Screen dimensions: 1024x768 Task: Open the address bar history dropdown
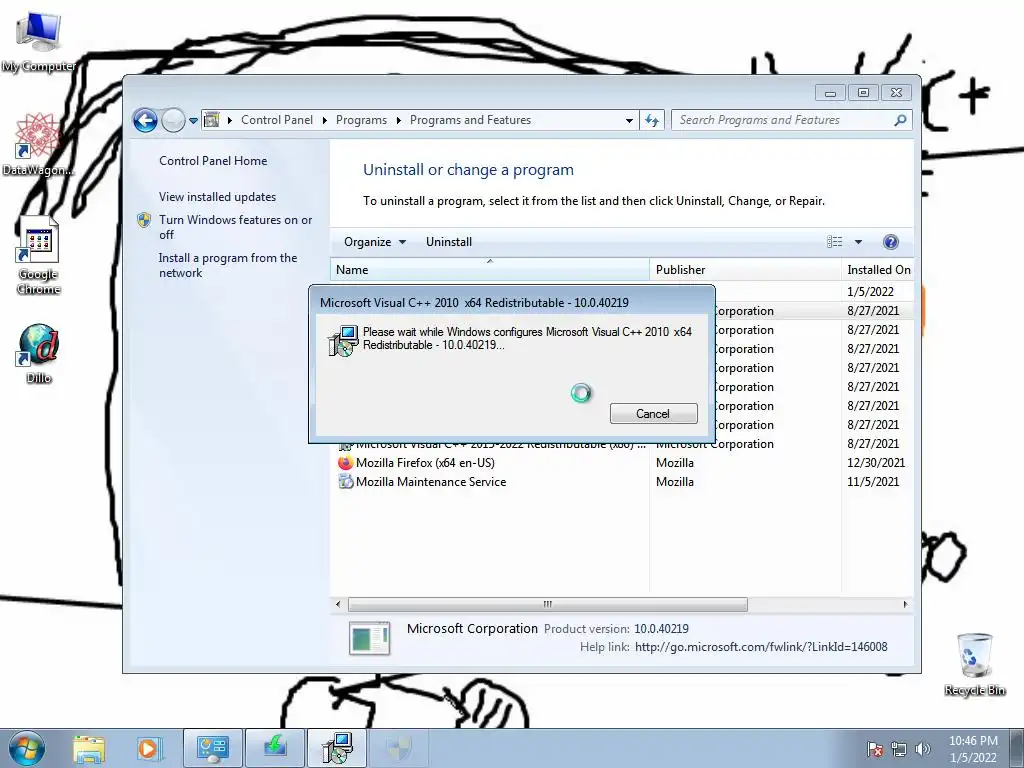[x=629, y=120]
